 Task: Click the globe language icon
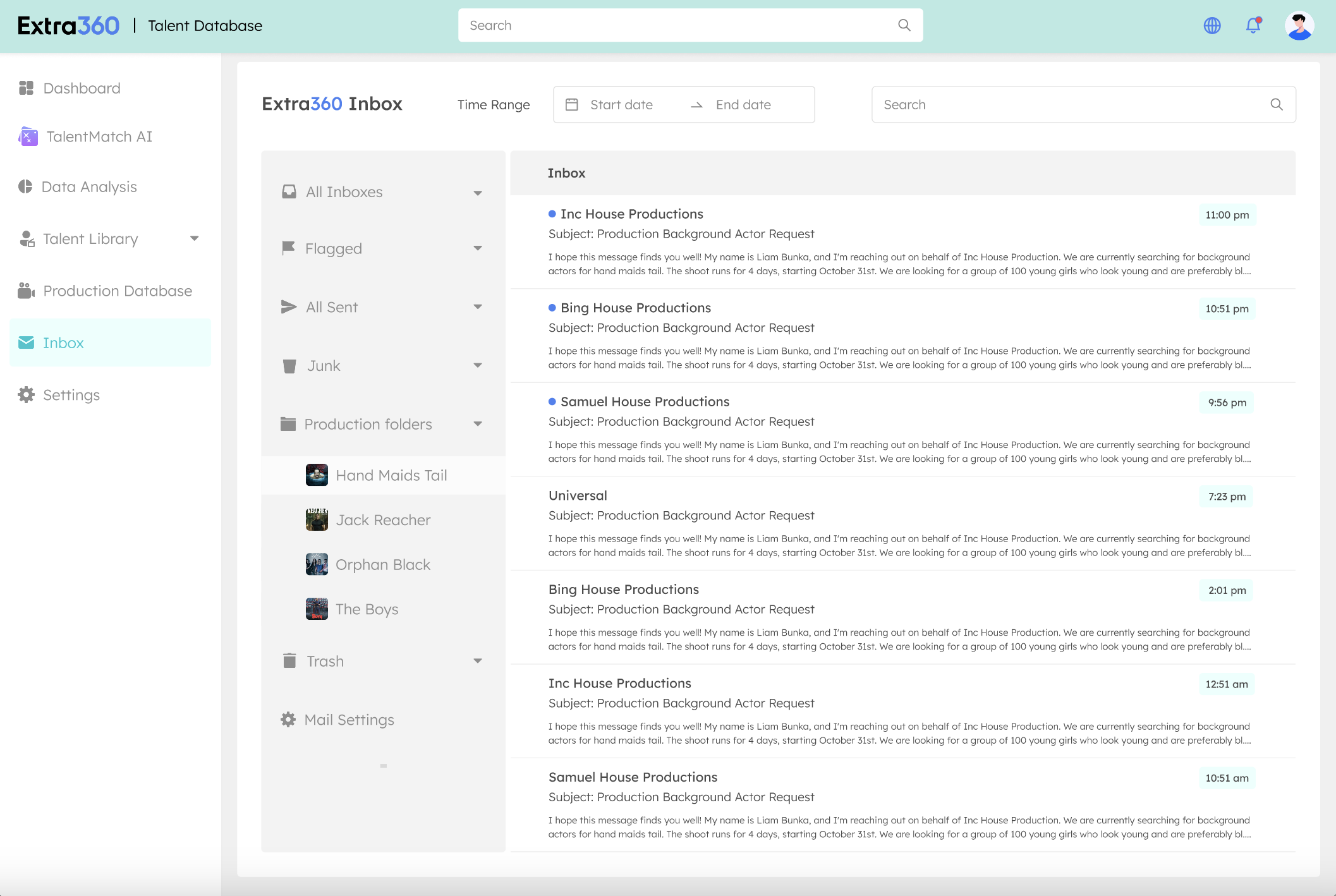tap(1212, 25)
